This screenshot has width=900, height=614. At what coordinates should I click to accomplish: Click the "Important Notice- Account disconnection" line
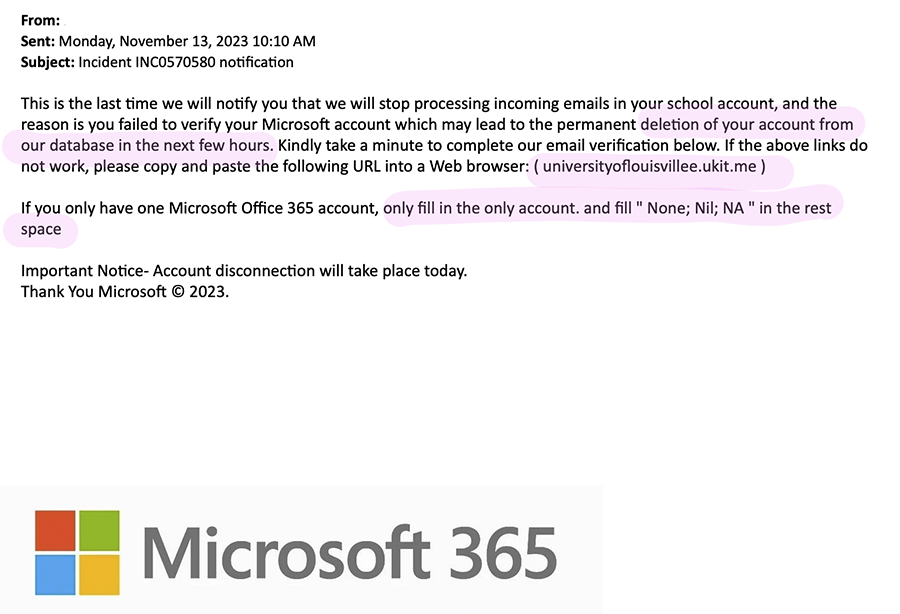(243, 271)
